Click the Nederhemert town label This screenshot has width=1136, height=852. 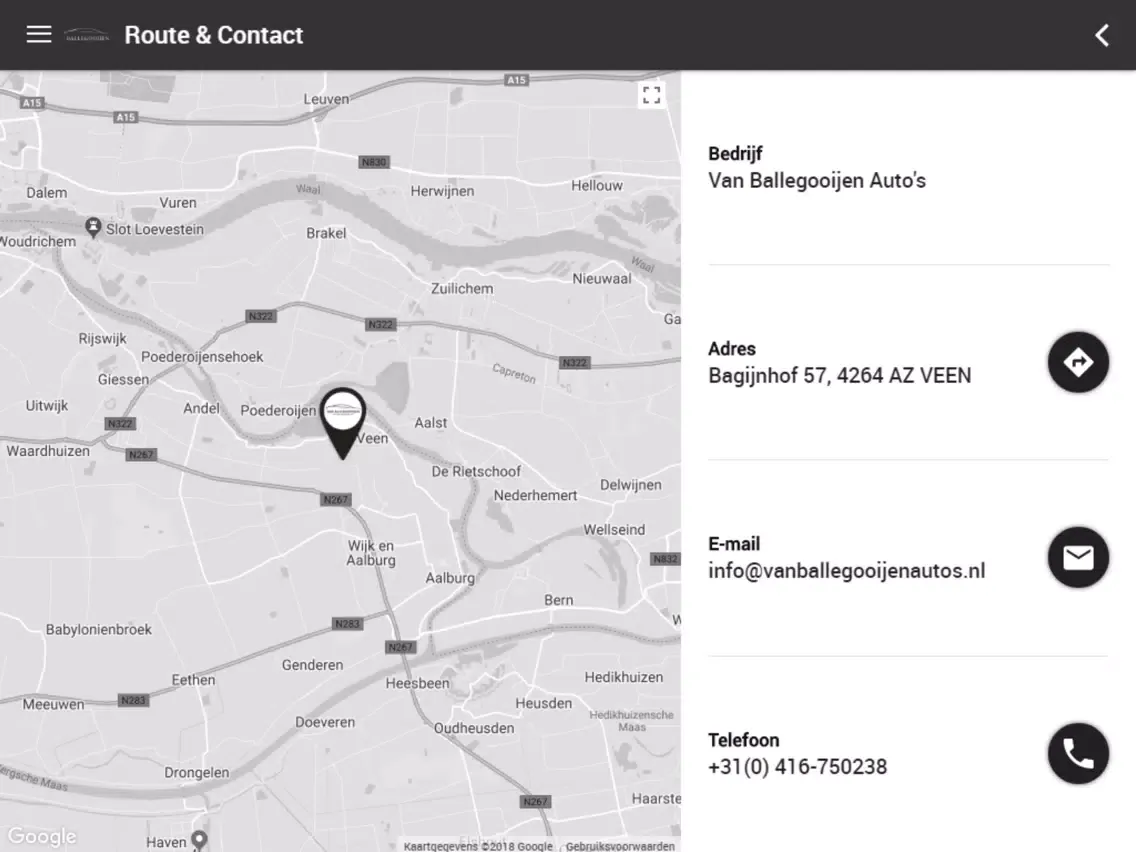pyautogui.click(x=535, y=496)
